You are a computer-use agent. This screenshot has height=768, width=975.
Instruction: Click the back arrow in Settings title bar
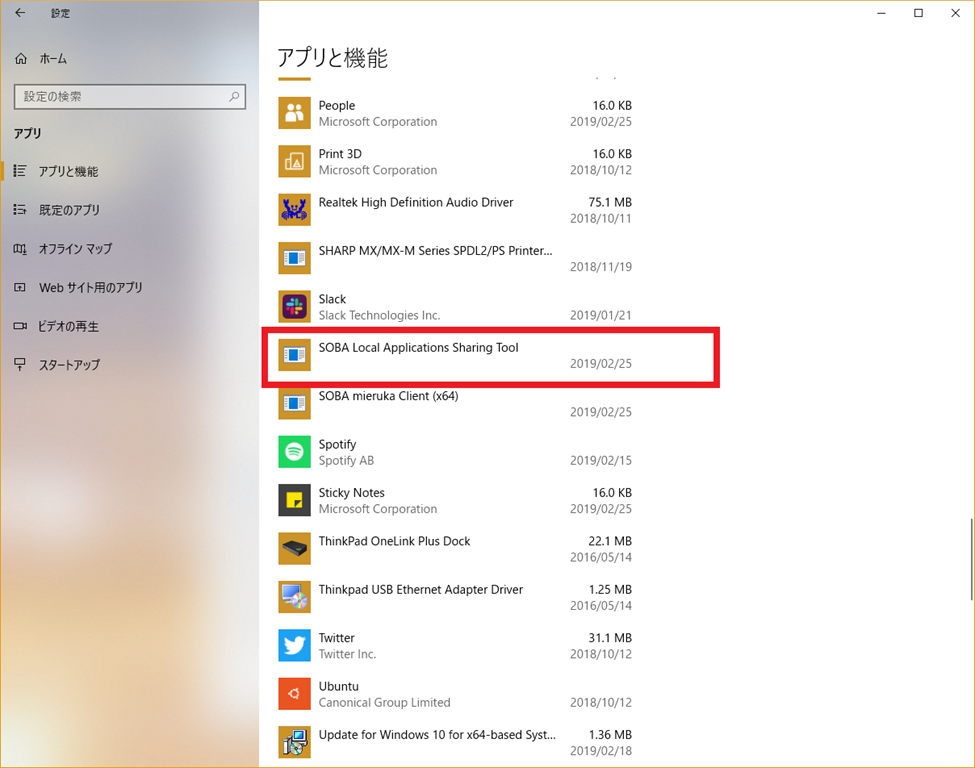coord(20,12)
